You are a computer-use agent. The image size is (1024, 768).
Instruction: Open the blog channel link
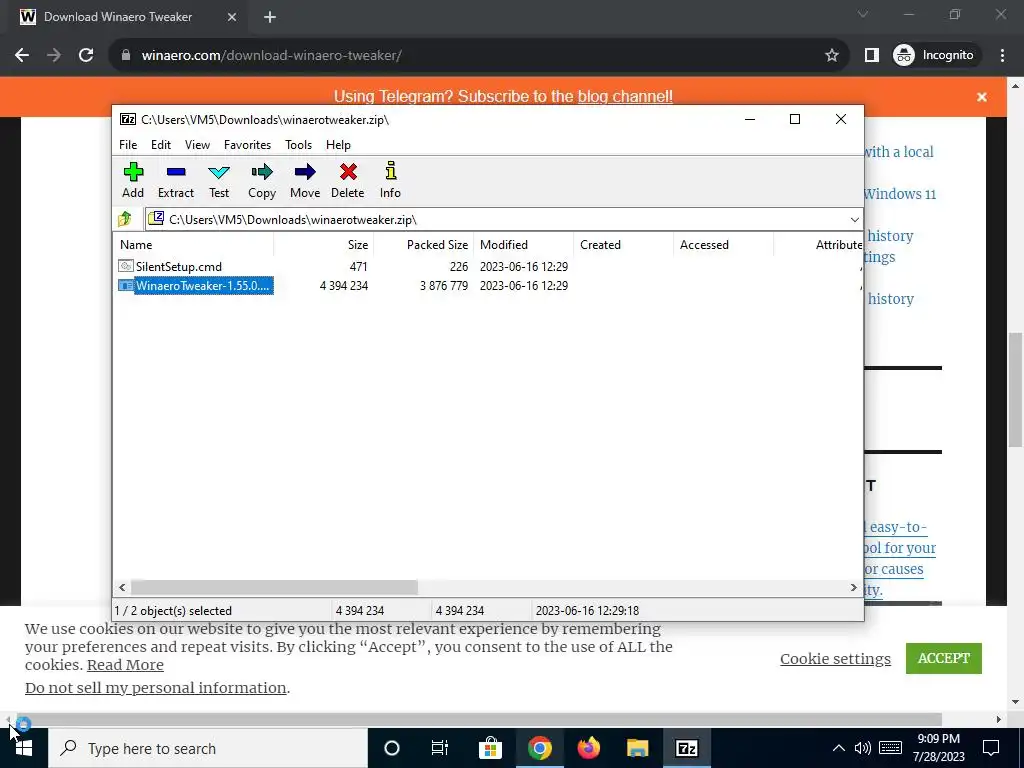coord(625,97)
